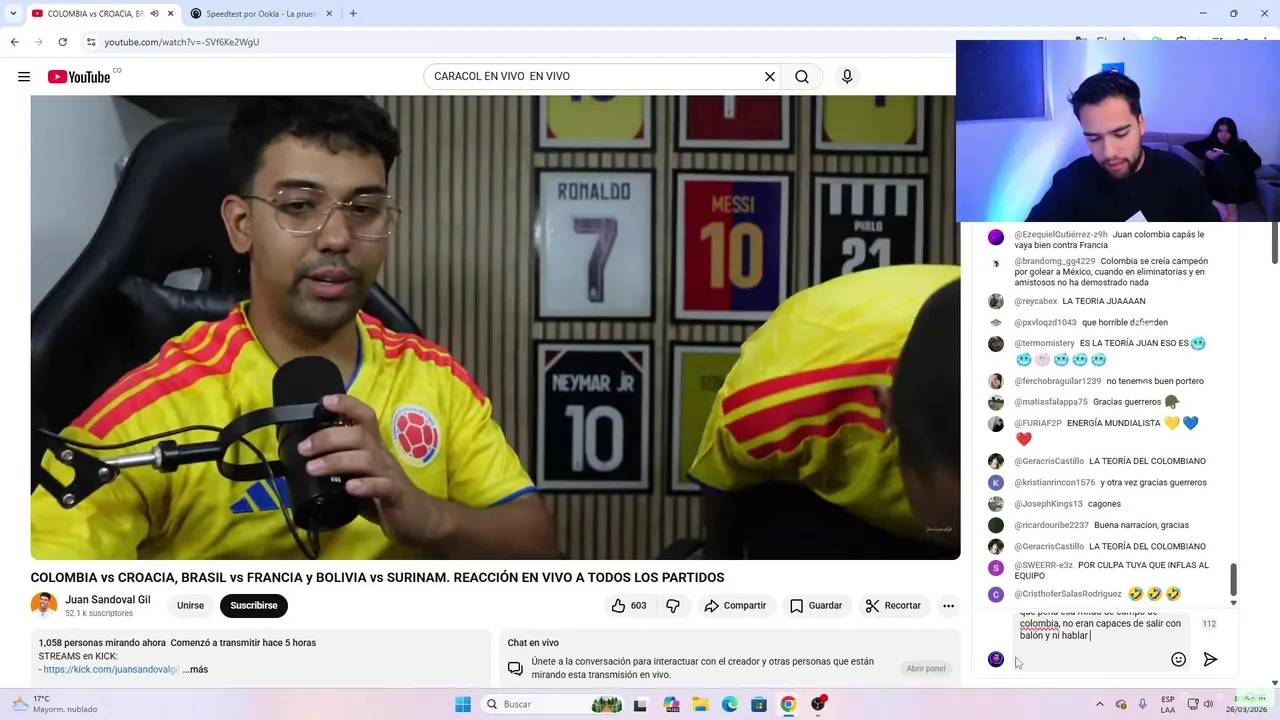Image resolution: width=1280 pixels, height=720 pixels.
Task: Switch to Chrome taskbar icon
Action: [x=788, y=704]
